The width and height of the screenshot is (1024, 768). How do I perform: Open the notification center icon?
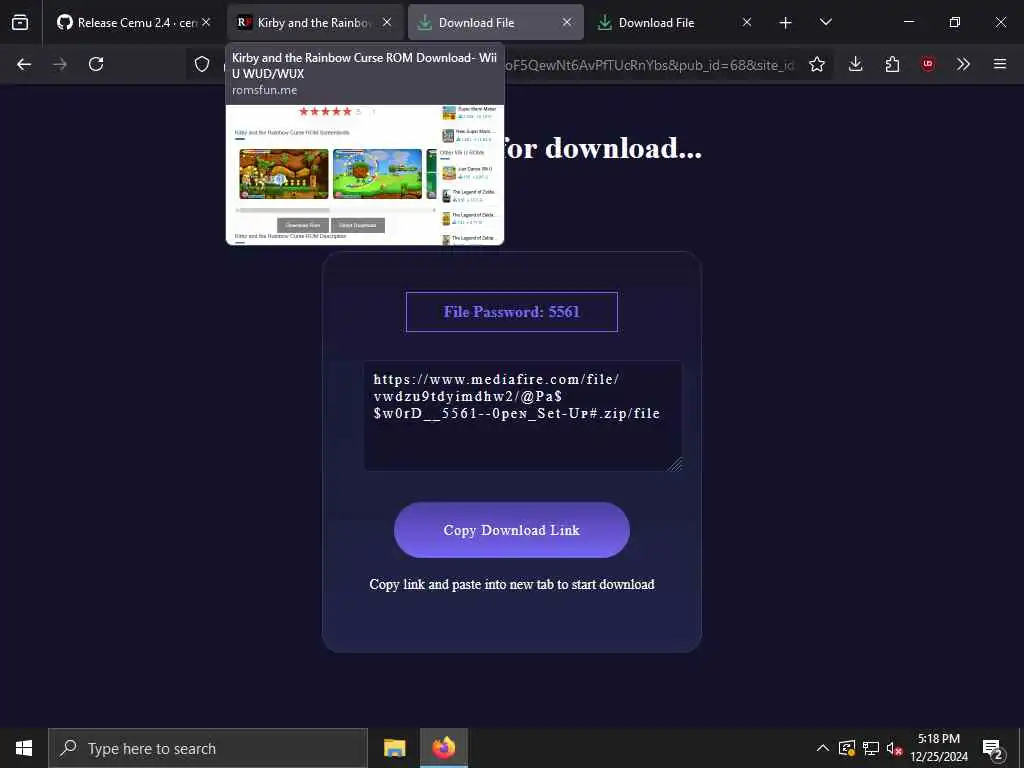[x=993, y=748]
